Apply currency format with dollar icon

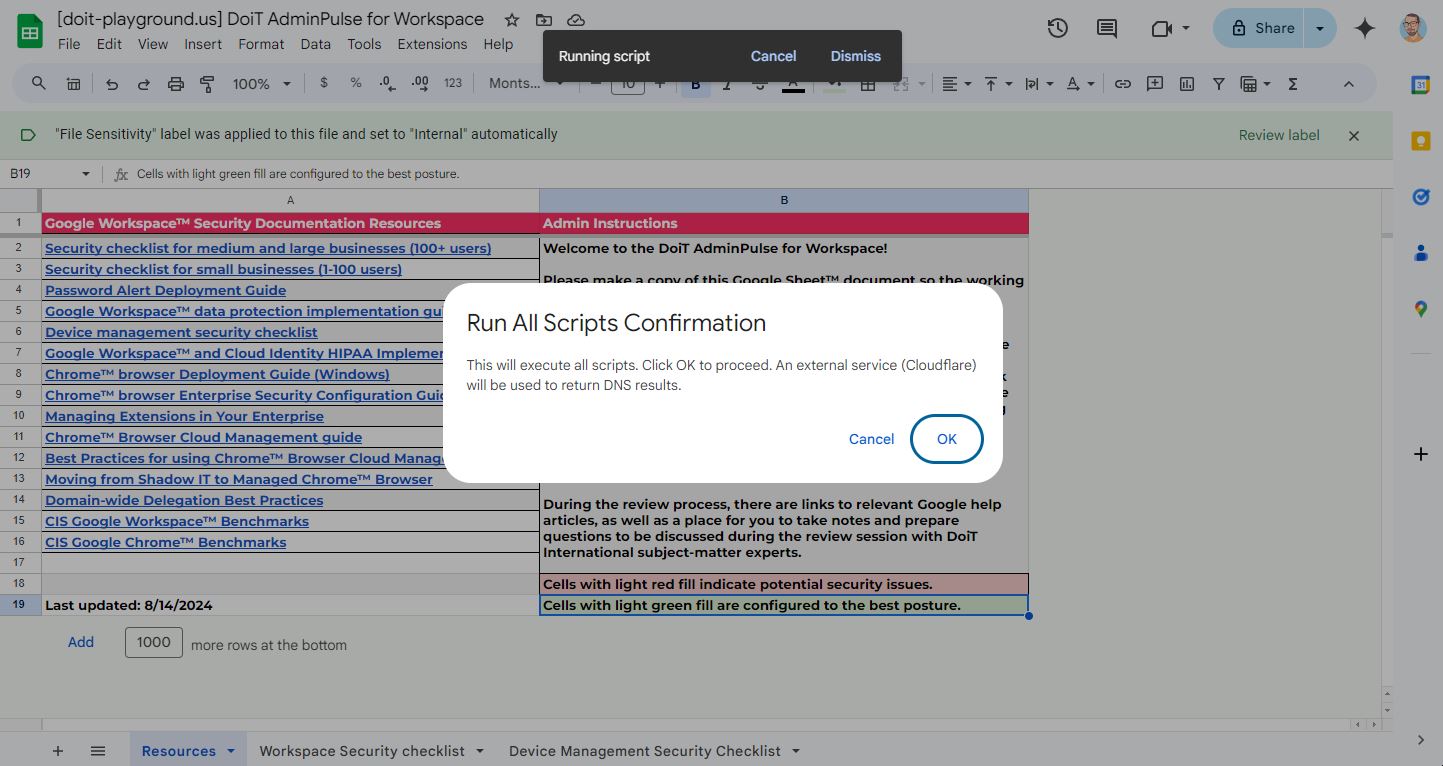click(324, 83)
